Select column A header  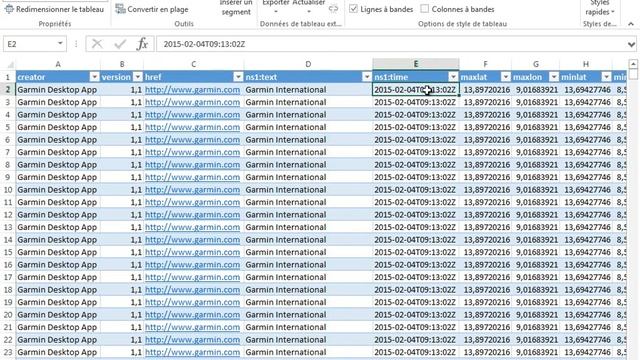[58, 64]
